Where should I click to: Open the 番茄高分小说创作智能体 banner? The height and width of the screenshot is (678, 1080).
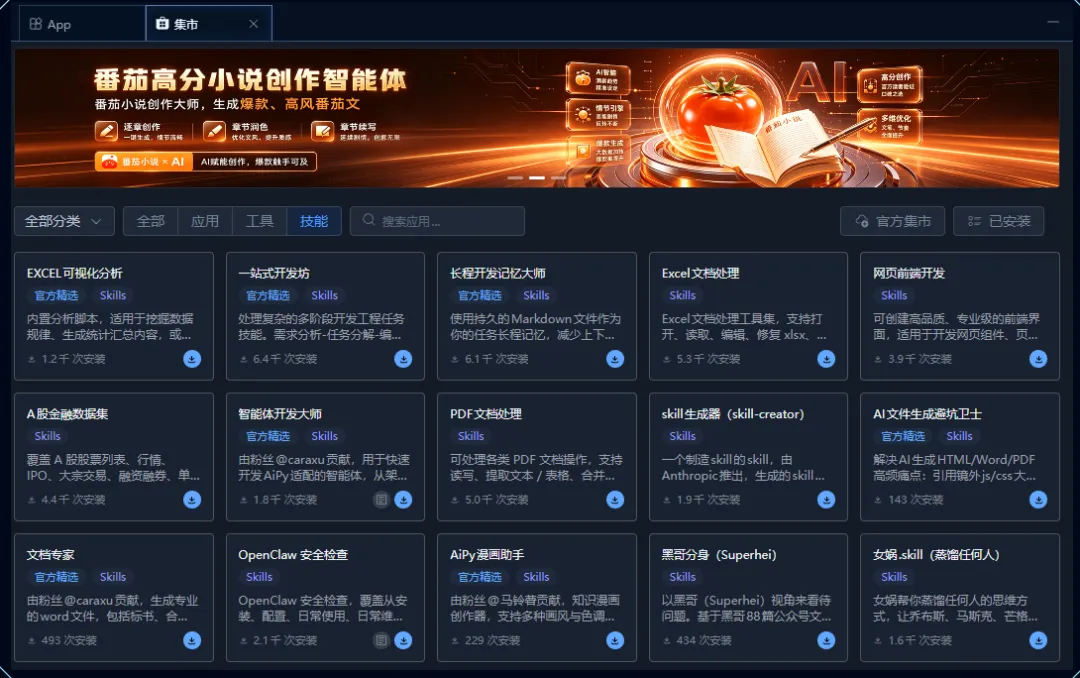tap(537, 118)
